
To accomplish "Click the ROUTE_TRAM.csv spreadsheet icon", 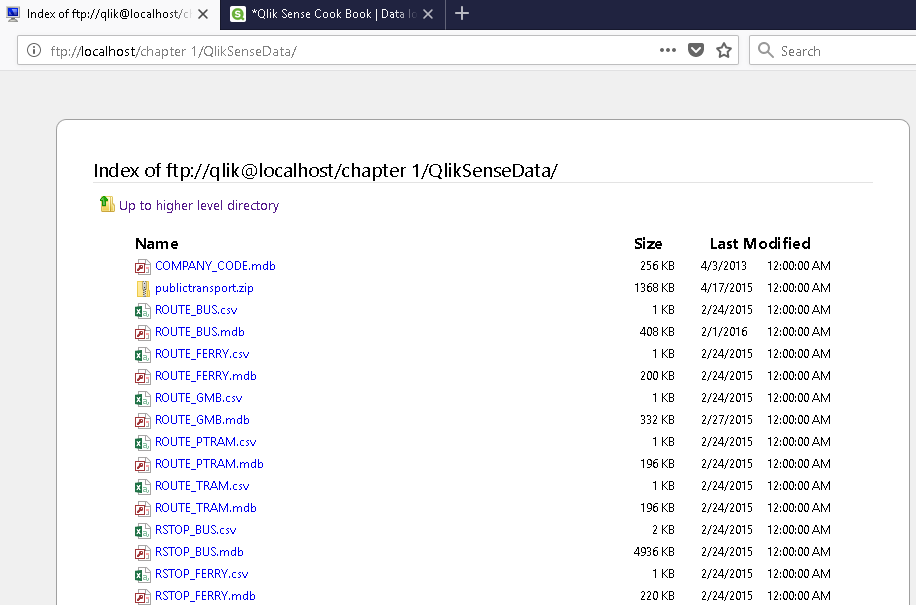I will pos(143,487).
